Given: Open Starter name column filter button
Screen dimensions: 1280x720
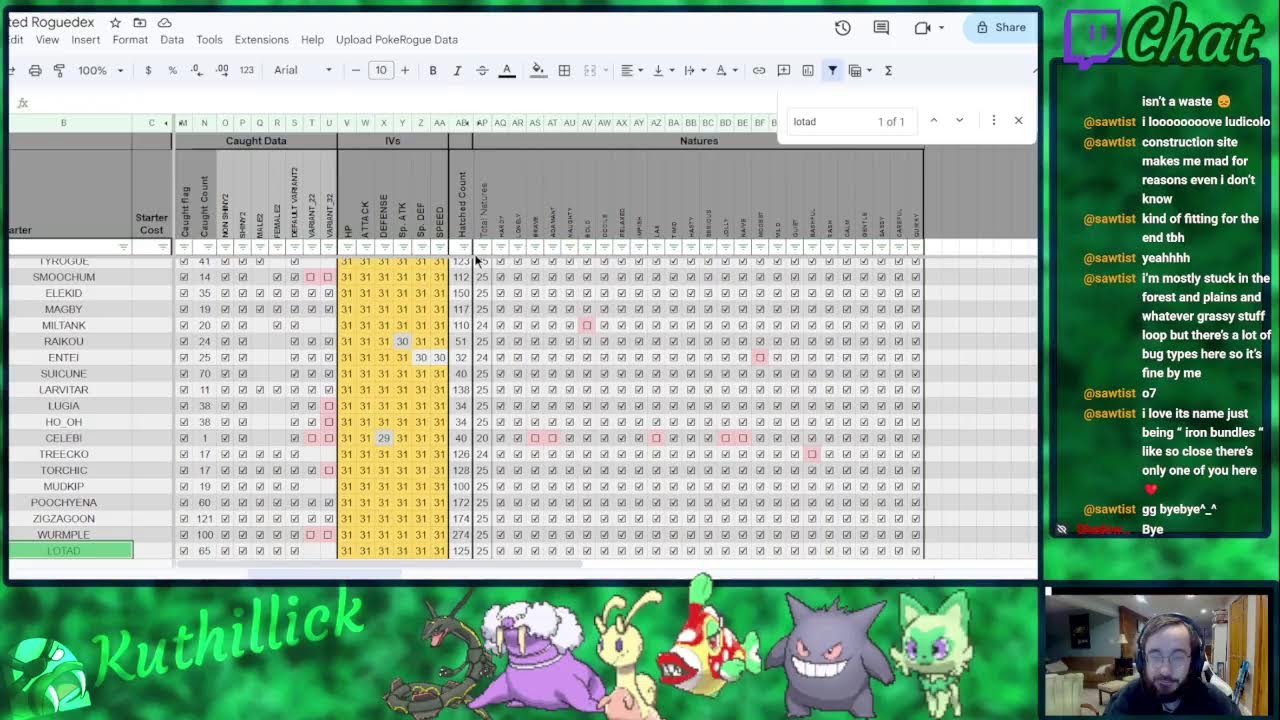Looking at the screenshot, I should (x=123, y=247).
